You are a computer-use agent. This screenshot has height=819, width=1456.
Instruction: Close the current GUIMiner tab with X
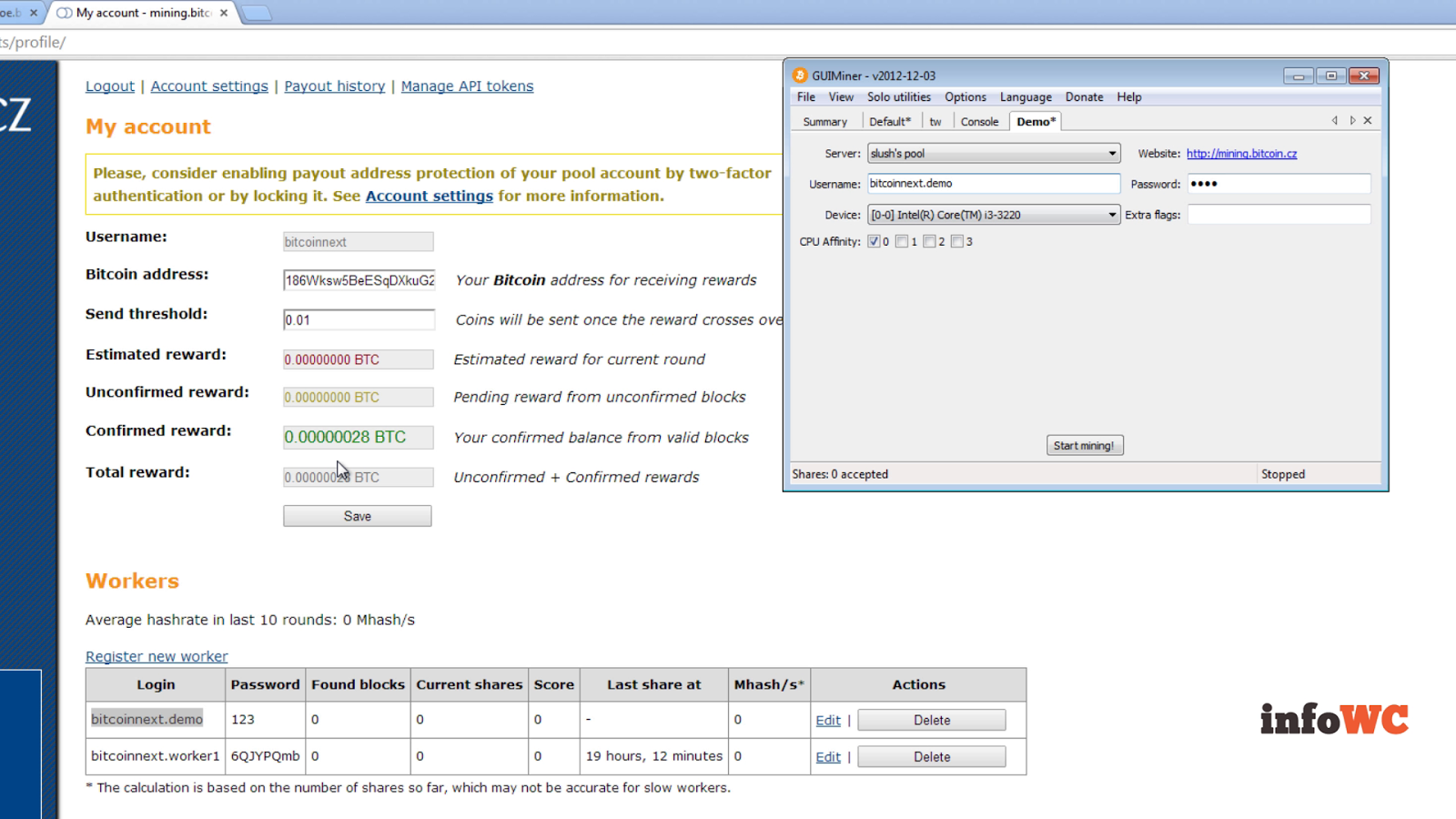pyautogui.click(x=1367, y=120)
